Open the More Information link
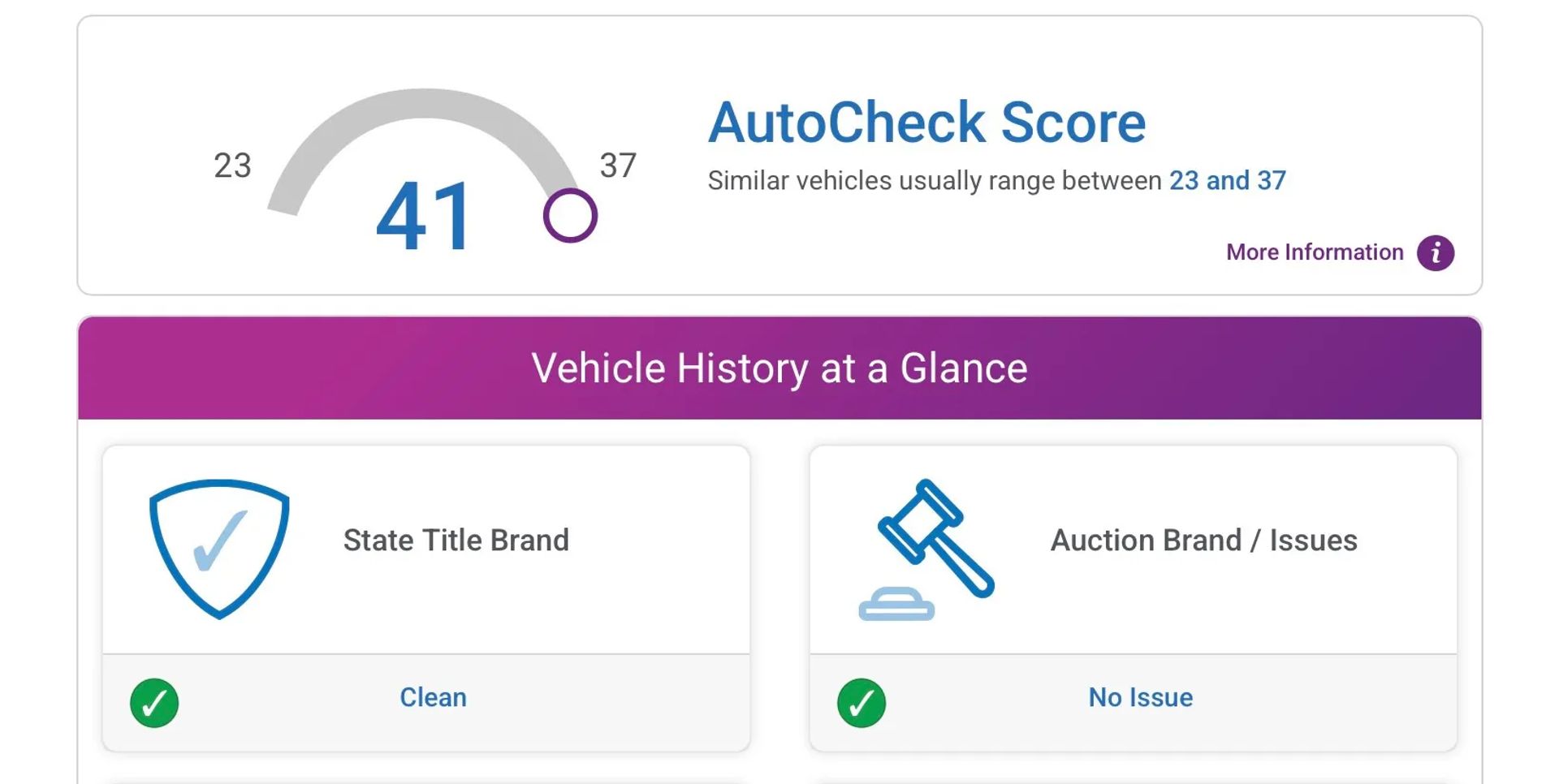This screenshot has width=1559, height=784. click(x=1315, y=252)
